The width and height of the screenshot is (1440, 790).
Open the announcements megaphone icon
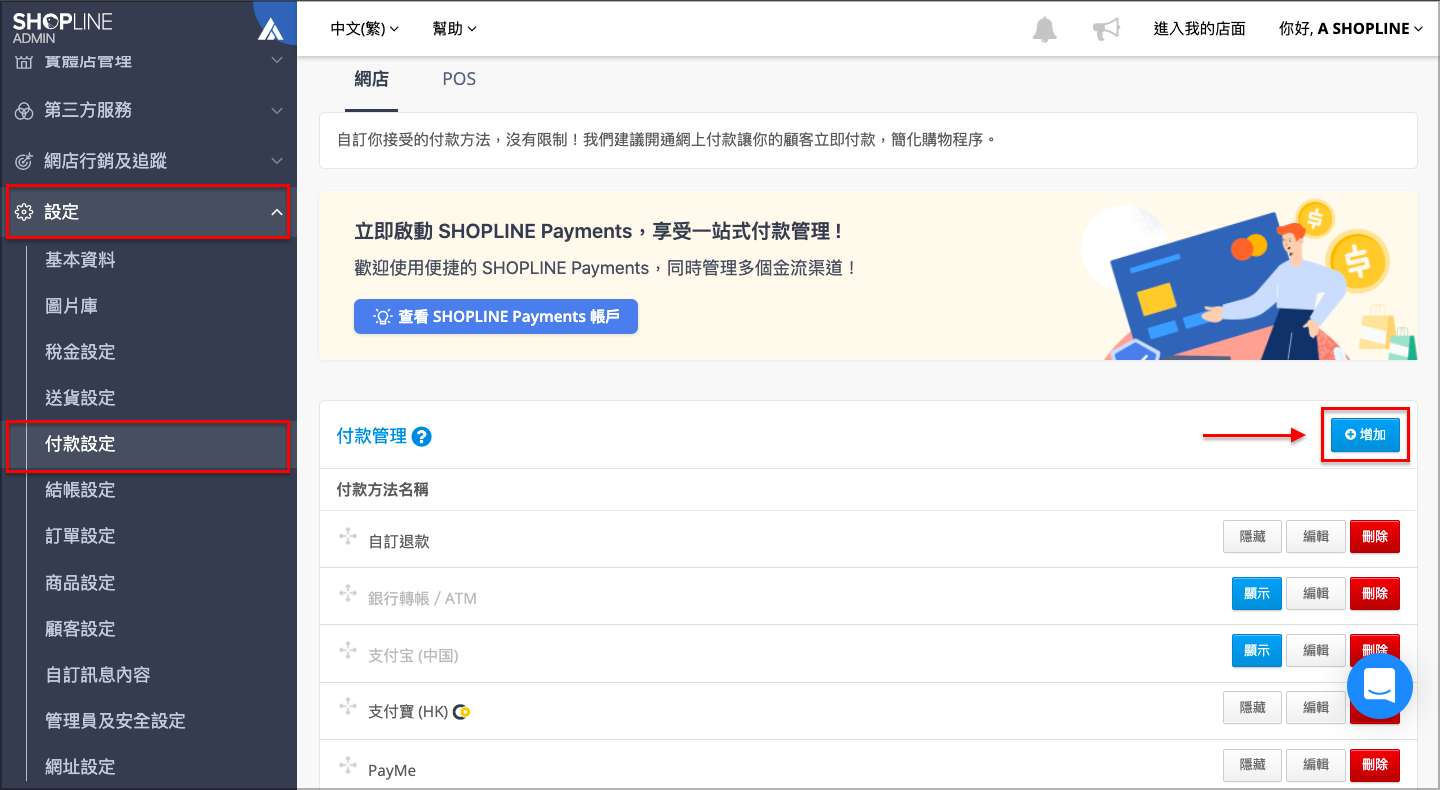tap(1106, 29)
